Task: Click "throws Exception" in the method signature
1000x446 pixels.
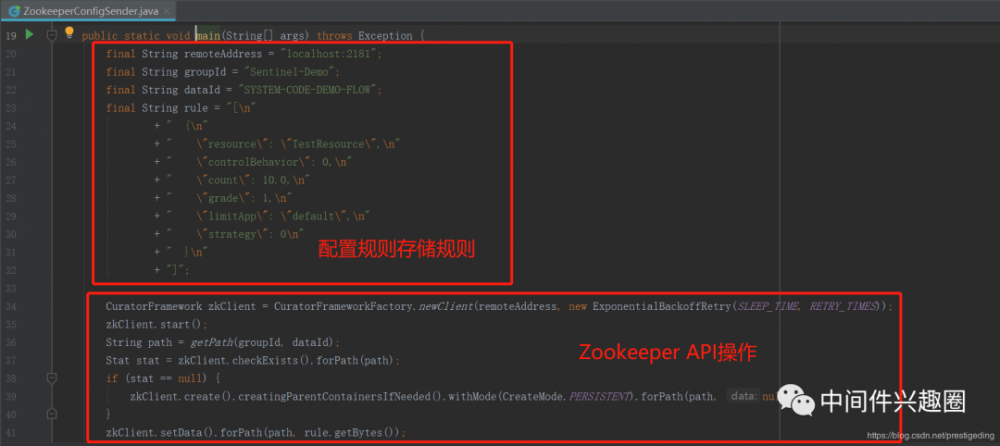Action: [364, 36]
